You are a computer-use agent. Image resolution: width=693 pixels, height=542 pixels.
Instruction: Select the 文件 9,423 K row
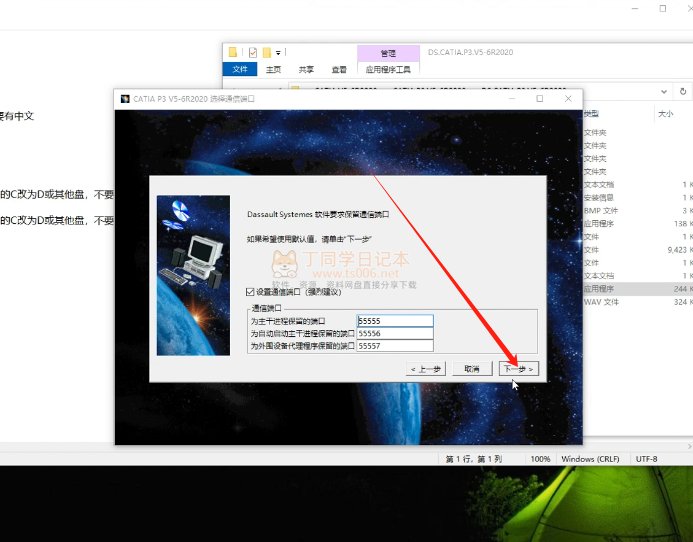[x=638, y=250]
